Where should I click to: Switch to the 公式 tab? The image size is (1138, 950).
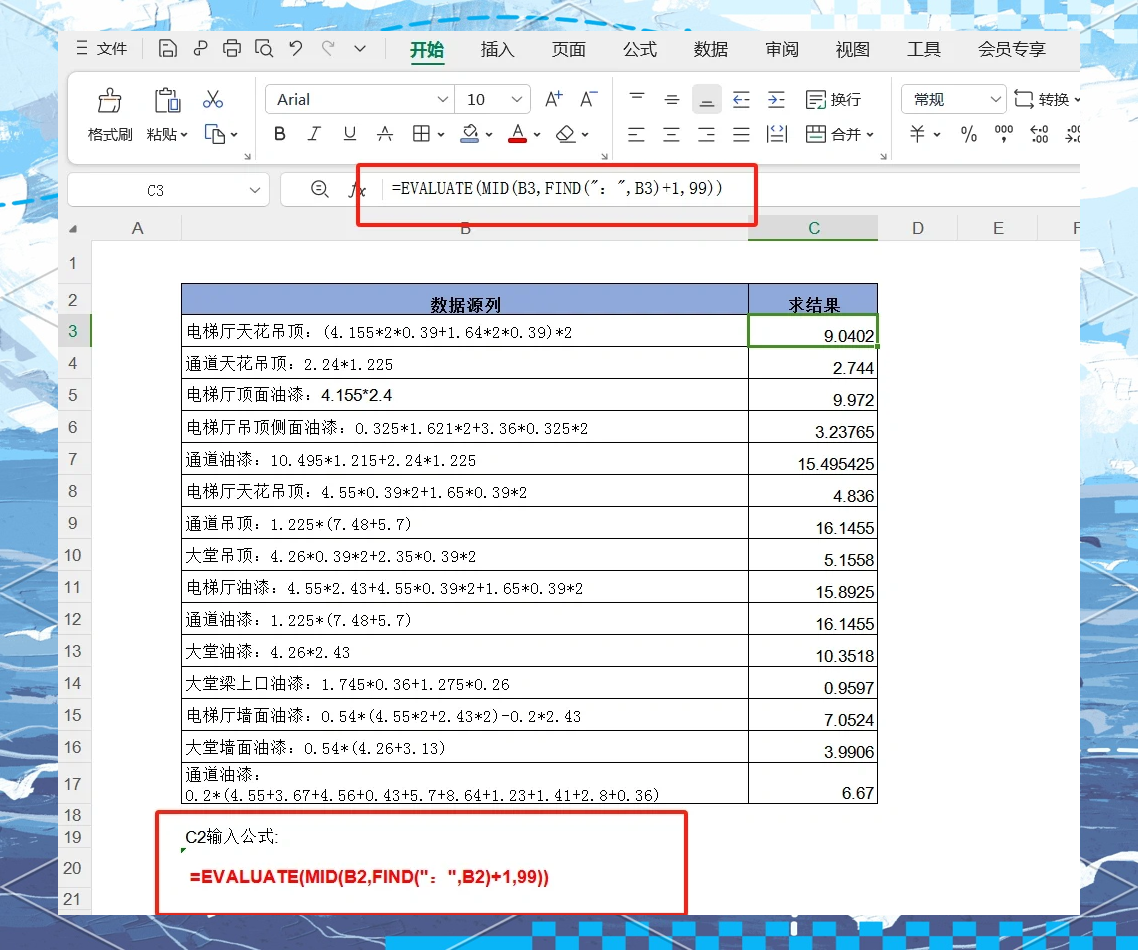(639, 49)
